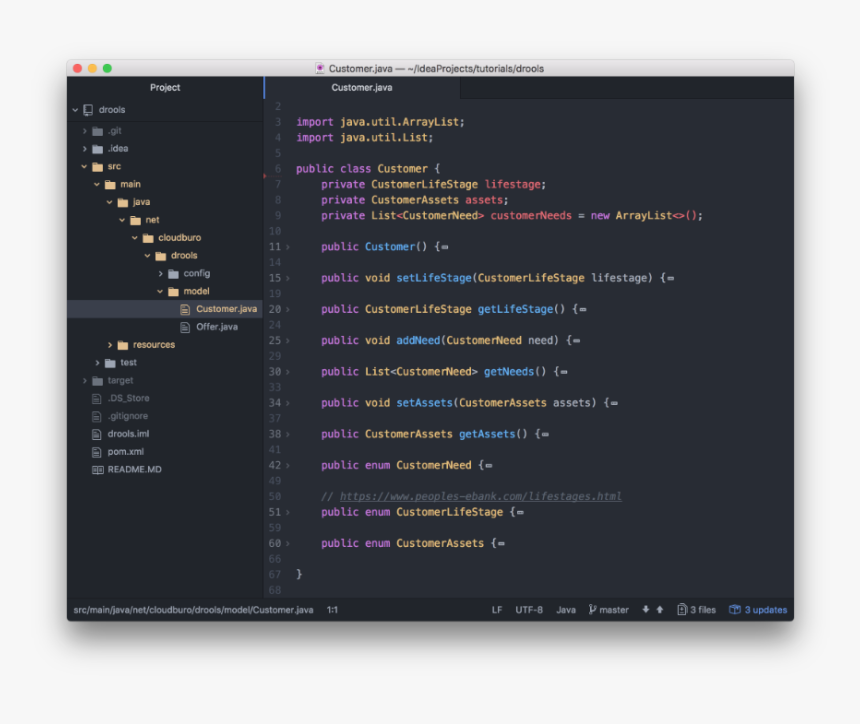Open the peoples-ebank.com lifestages link

coord(480,497)
